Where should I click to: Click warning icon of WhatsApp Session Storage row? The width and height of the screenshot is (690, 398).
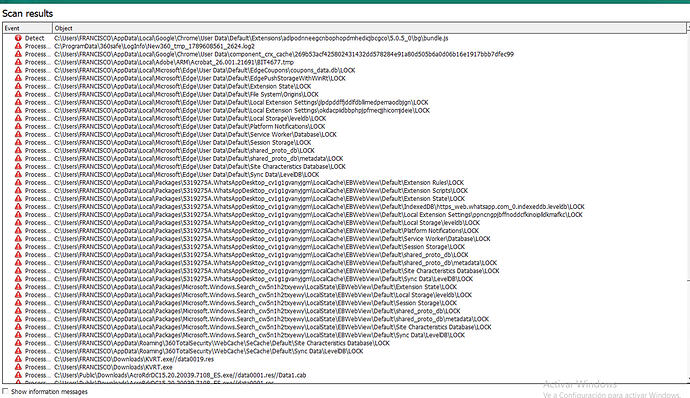click(18, 247)
